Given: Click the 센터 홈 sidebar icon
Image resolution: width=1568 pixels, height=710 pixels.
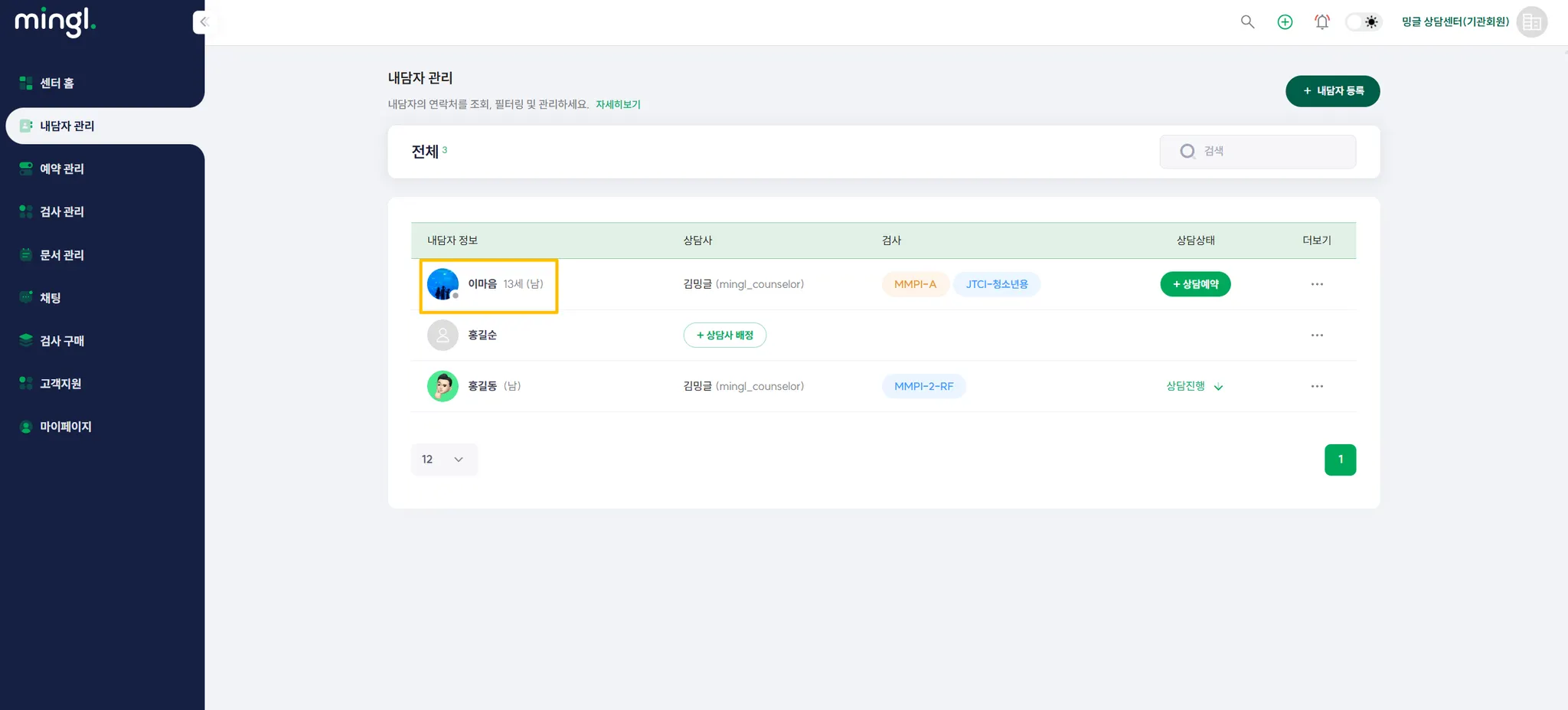Looking at the screenshot, I should coord(26,83).
